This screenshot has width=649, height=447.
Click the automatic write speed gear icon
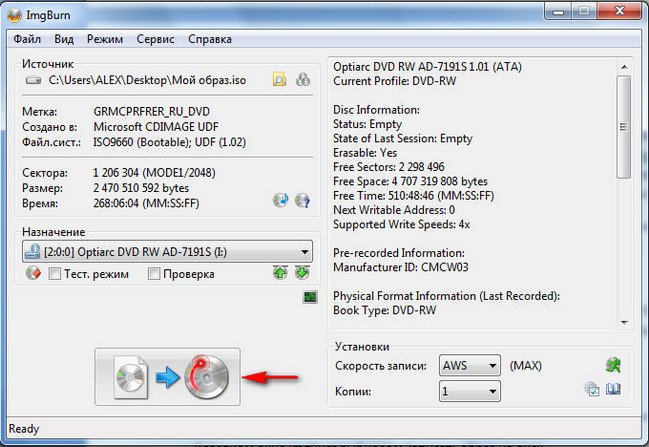592,389
